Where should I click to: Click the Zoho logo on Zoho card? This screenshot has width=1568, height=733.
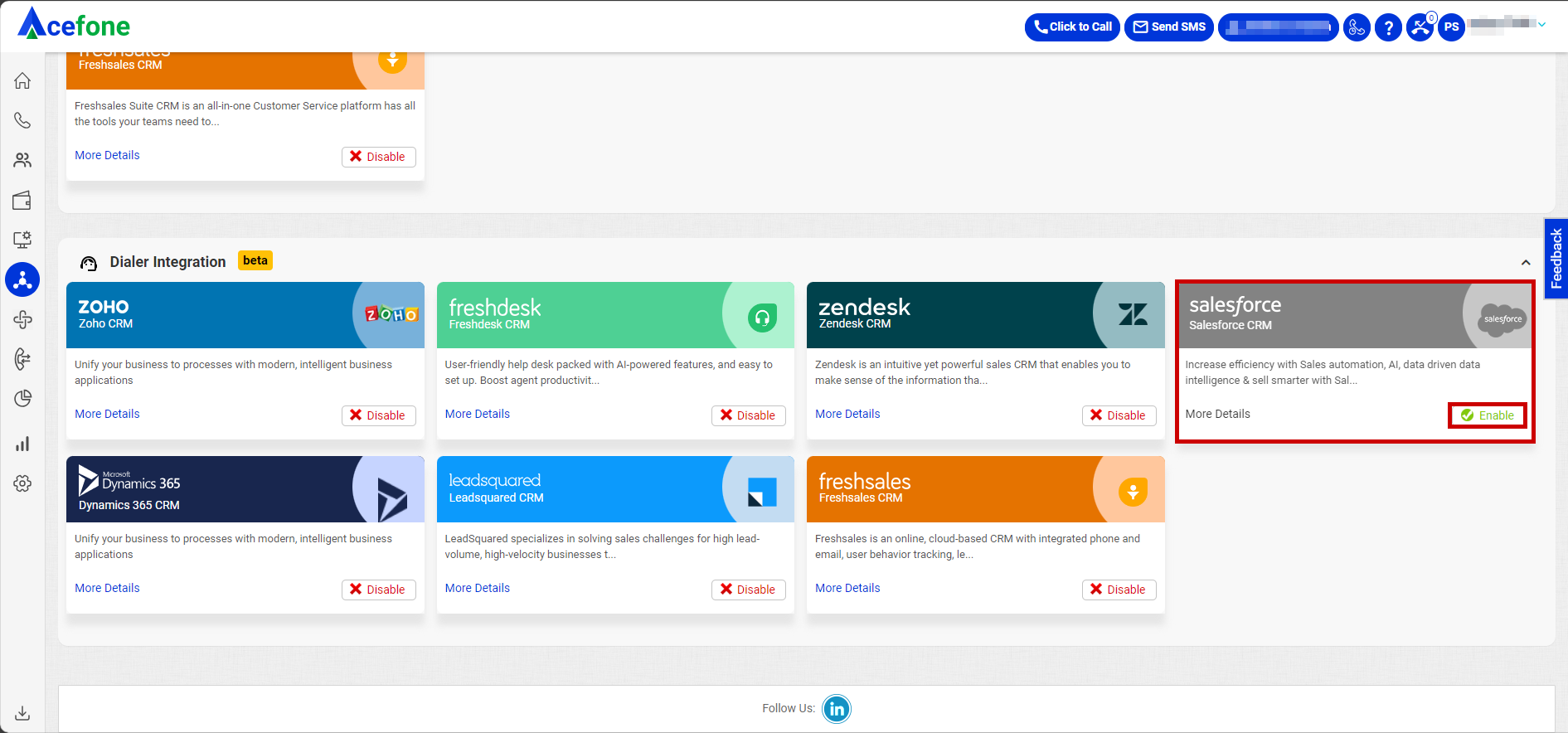[391, 314]
